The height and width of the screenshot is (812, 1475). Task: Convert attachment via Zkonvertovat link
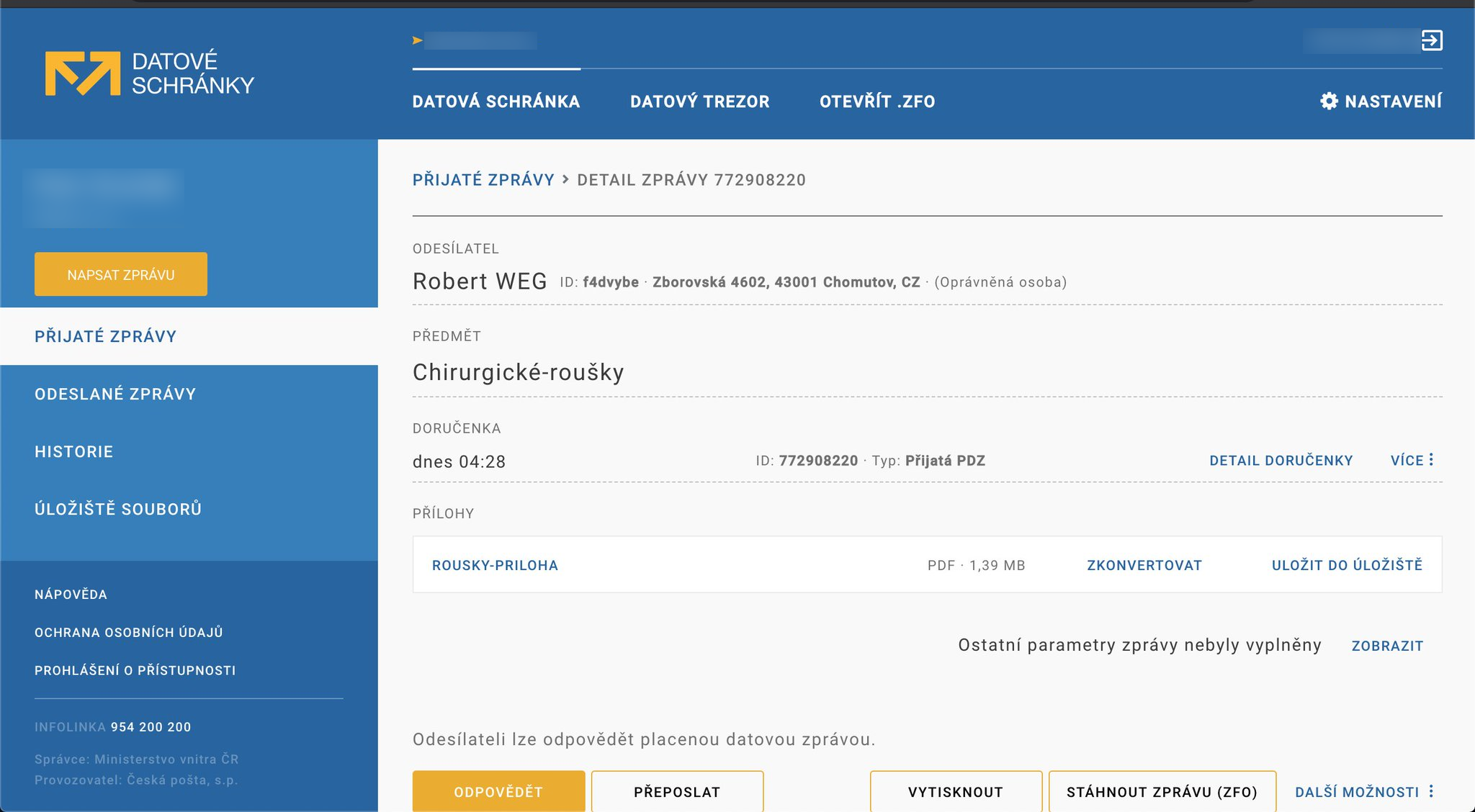click(x=1144, y=565)
